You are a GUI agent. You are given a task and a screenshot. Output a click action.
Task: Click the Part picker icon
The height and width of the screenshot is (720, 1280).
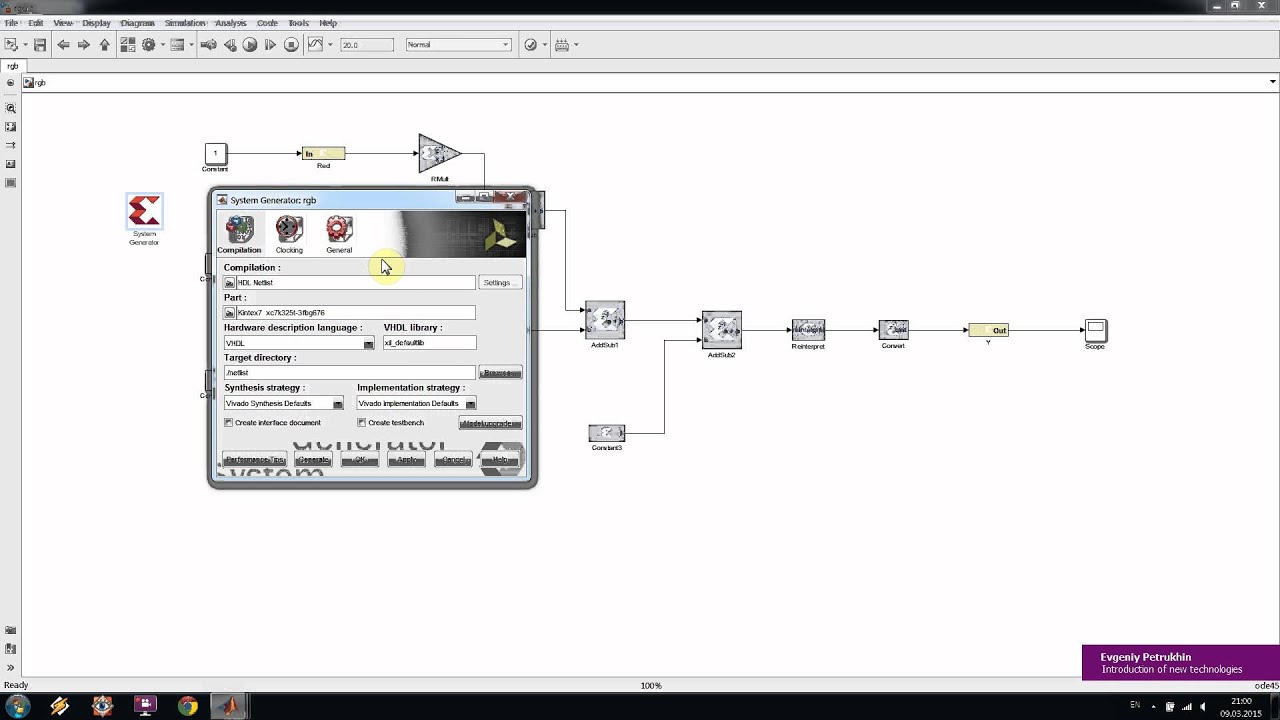click(229, 313)
